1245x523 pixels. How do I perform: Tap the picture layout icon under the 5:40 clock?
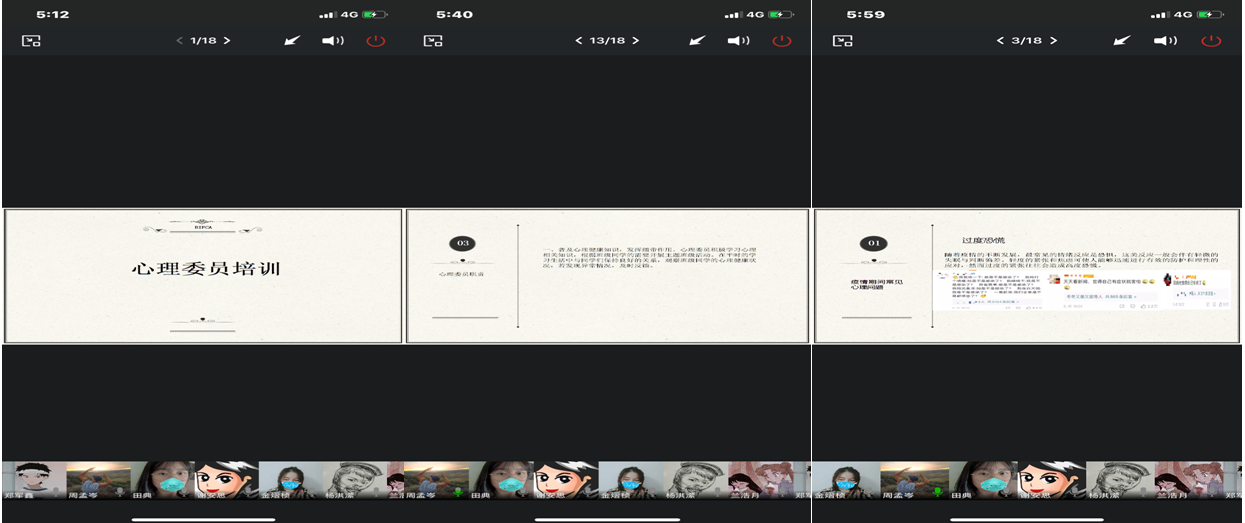(432, 41)
